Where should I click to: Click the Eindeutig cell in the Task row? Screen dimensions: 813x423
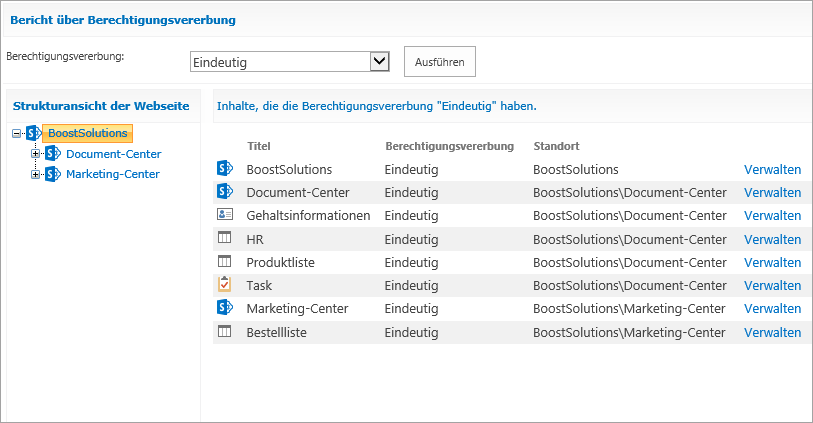pyautogui.click(x=411, y=286)
